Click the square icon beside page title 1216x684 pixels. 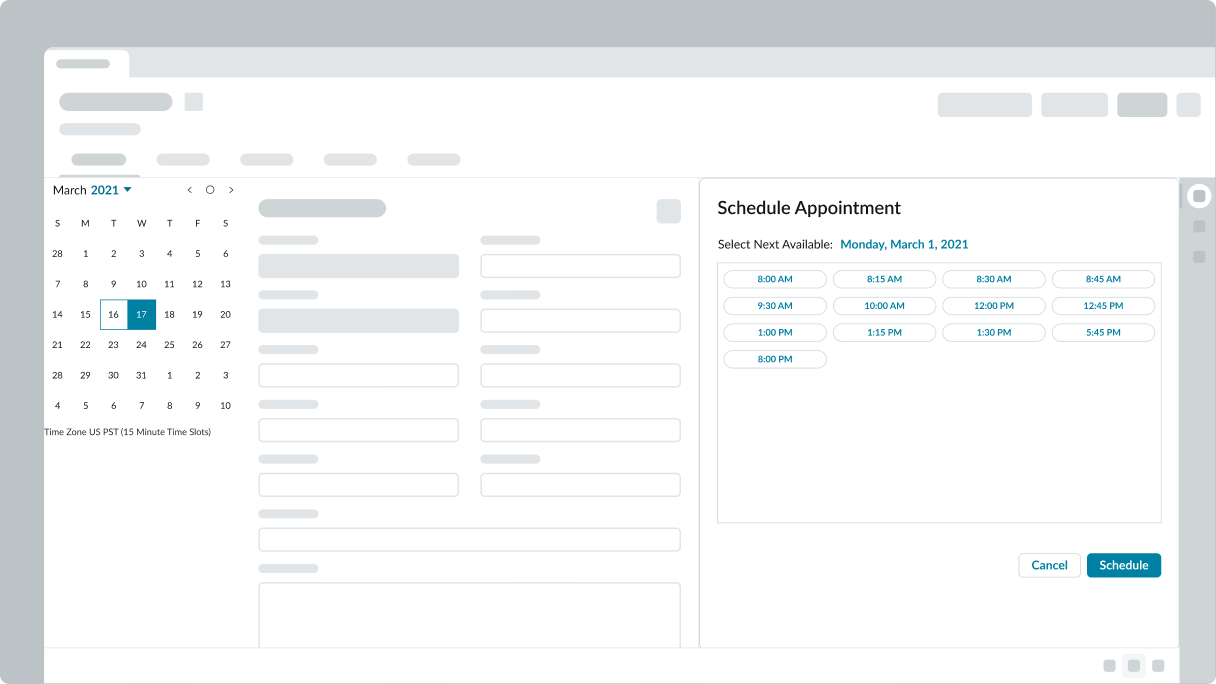coord(194,102)
